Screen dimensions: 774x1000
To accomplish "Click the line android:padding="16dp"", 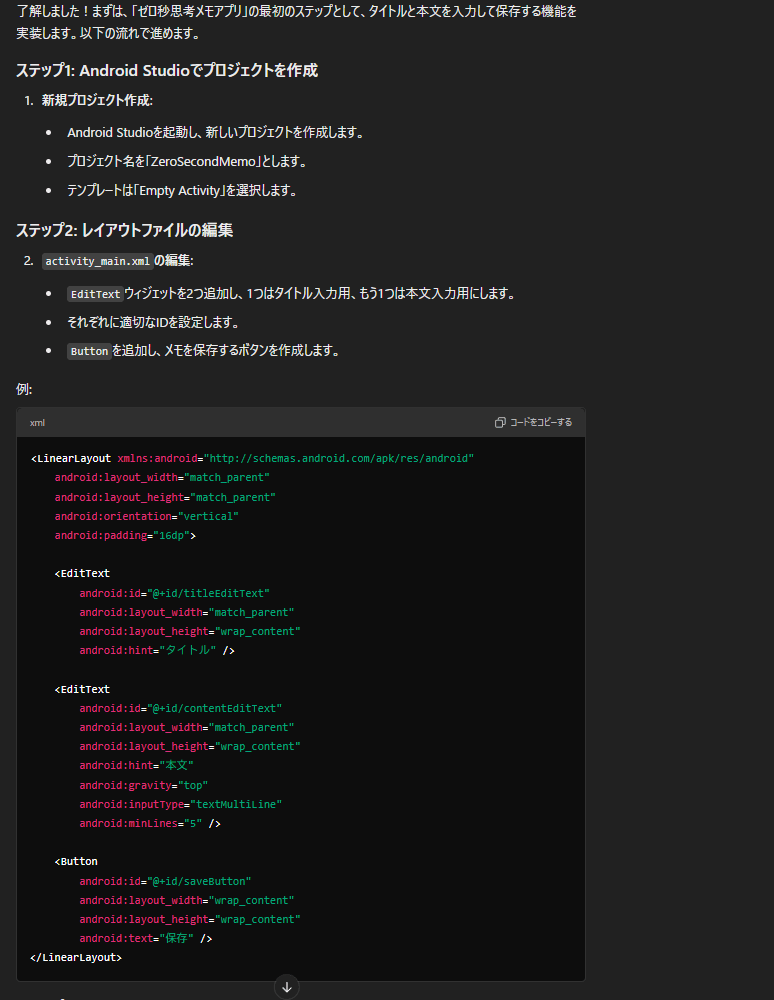I will (x=125, y=535).
